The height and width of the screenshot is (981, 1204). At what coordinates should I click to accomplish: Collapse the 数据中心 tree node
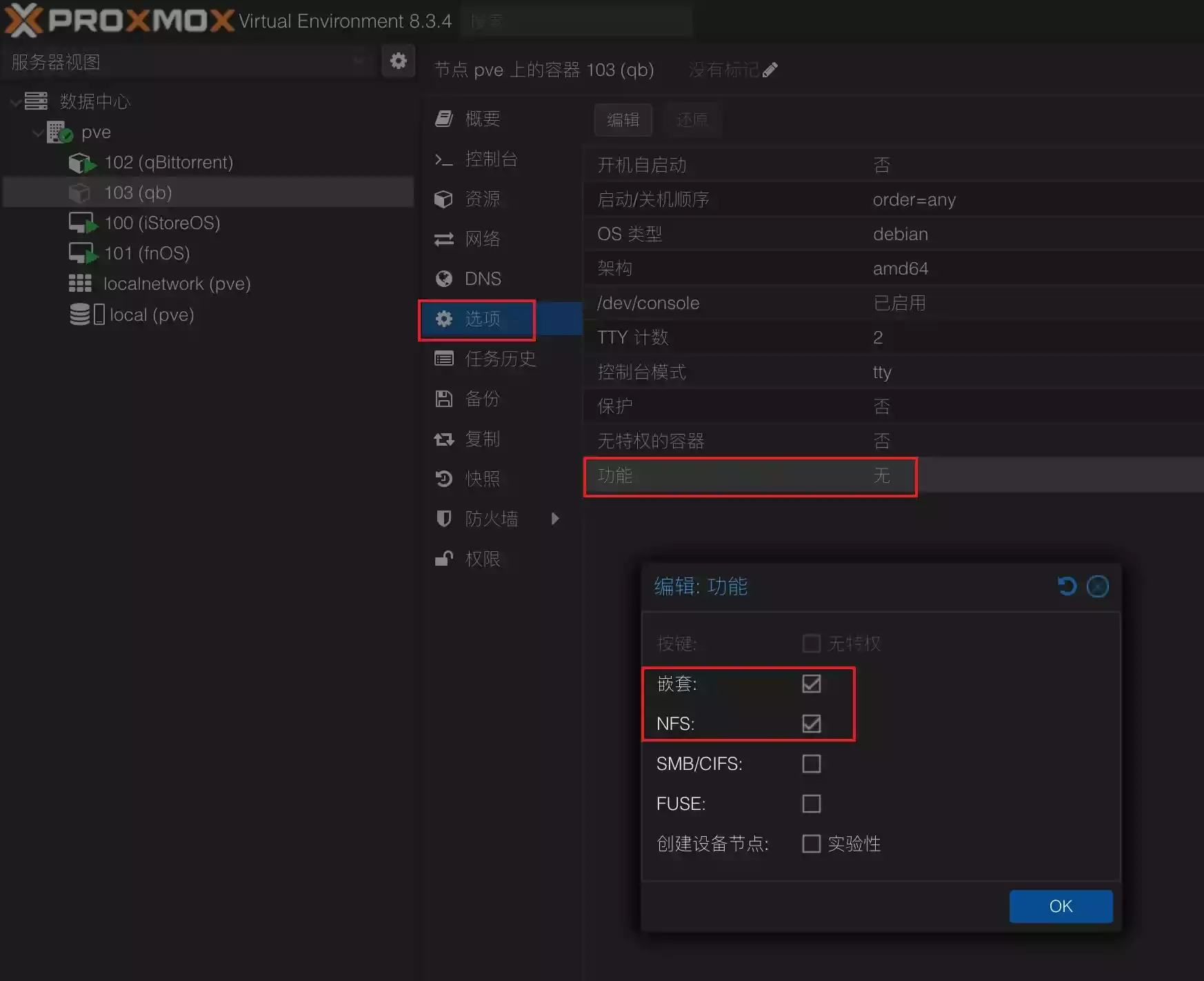coord(15,102)
